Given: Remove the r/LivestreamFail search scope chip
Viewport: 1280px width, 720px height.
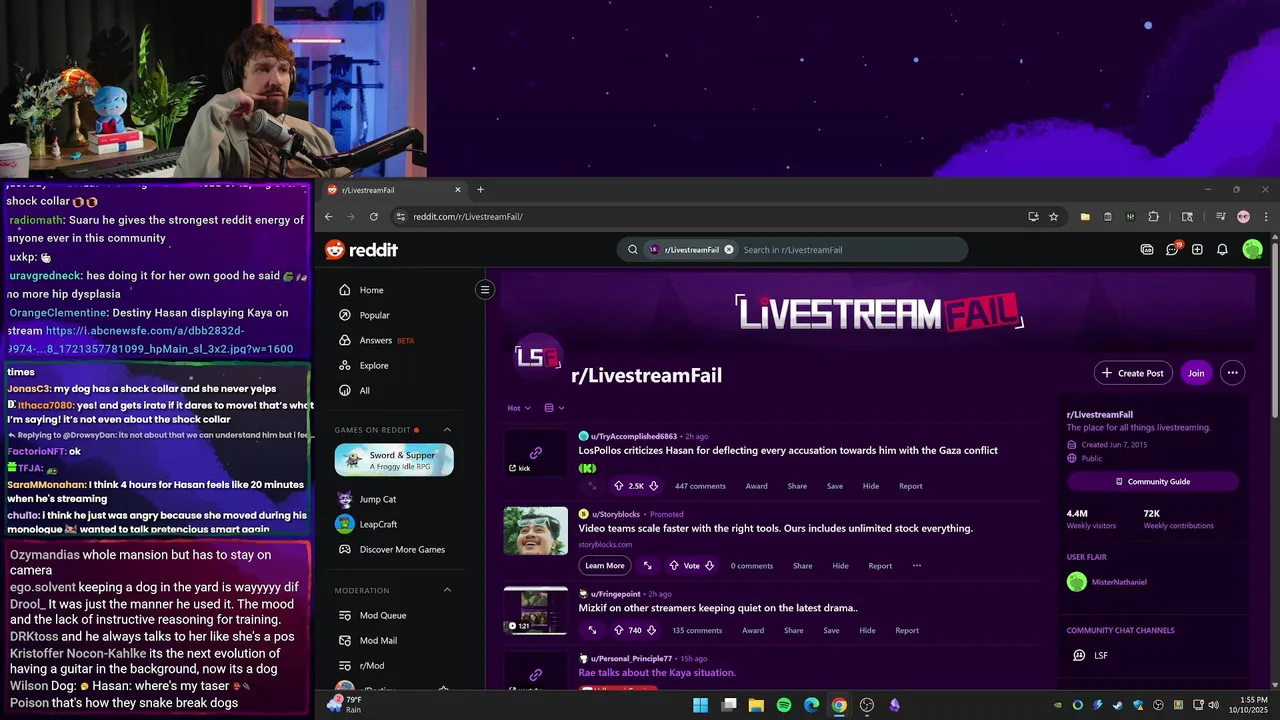Looking at the screenshot, I should (x=729, y=250).
